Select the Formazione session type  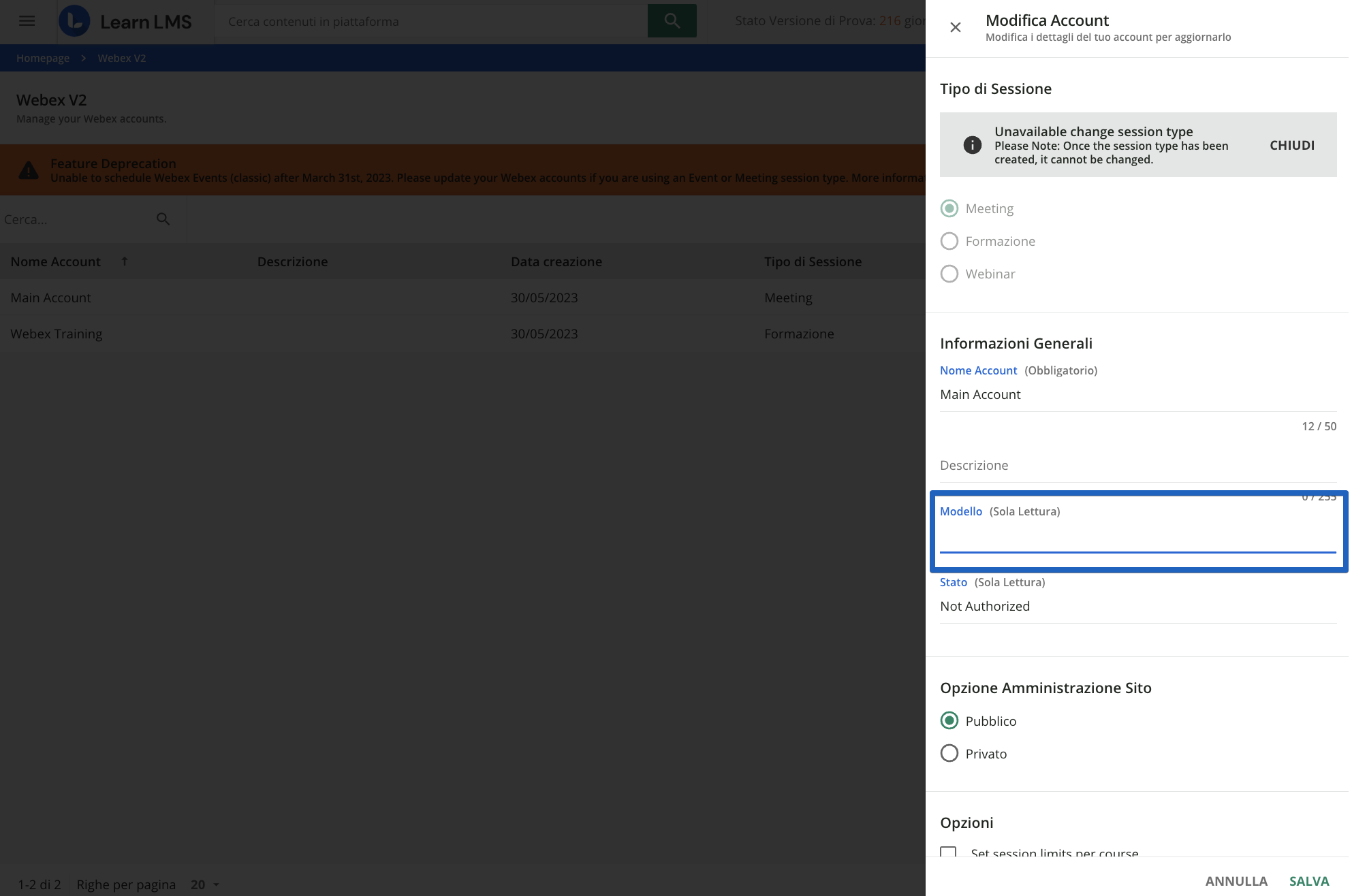[x=949, y=241]
